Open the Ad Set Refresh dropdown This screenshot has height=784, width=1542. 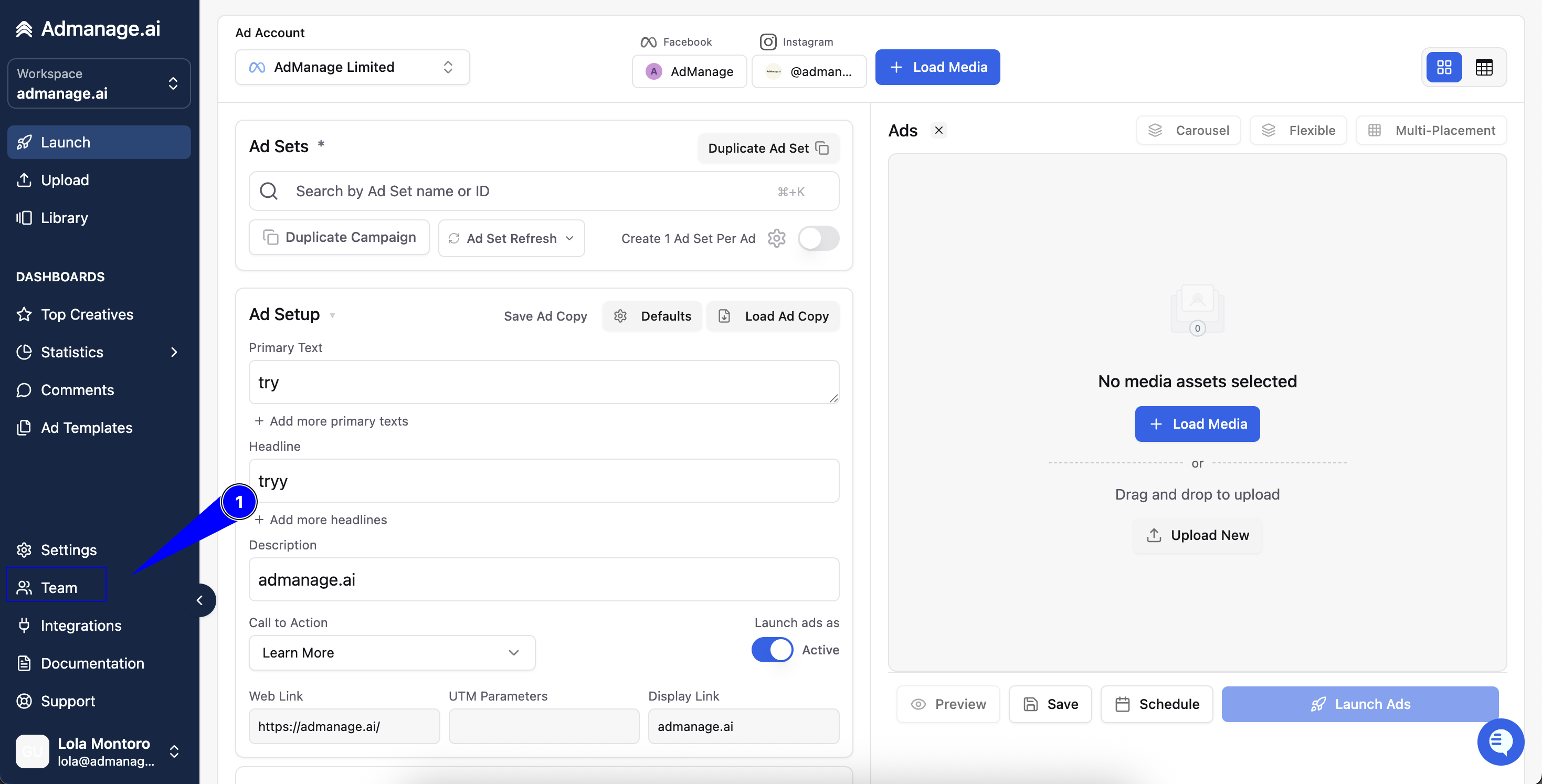[511, 238]
